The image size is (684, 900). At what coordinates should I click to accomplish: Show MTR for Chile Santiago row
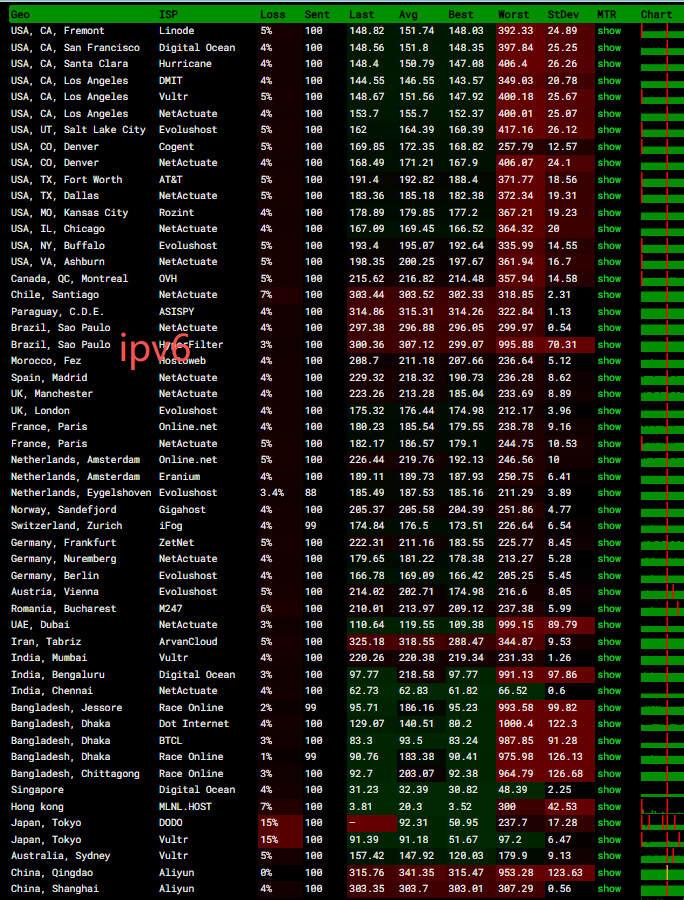pos(609,295)
